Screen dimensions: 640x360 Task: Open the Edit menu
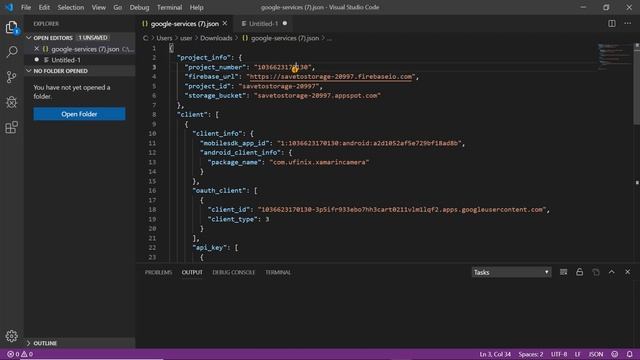click(44, 7)
